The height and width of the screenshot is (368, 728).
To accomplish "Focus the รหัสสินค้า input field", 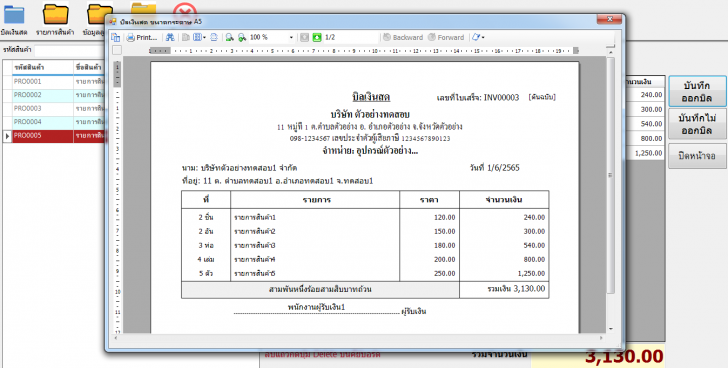I will coord(70,50).
